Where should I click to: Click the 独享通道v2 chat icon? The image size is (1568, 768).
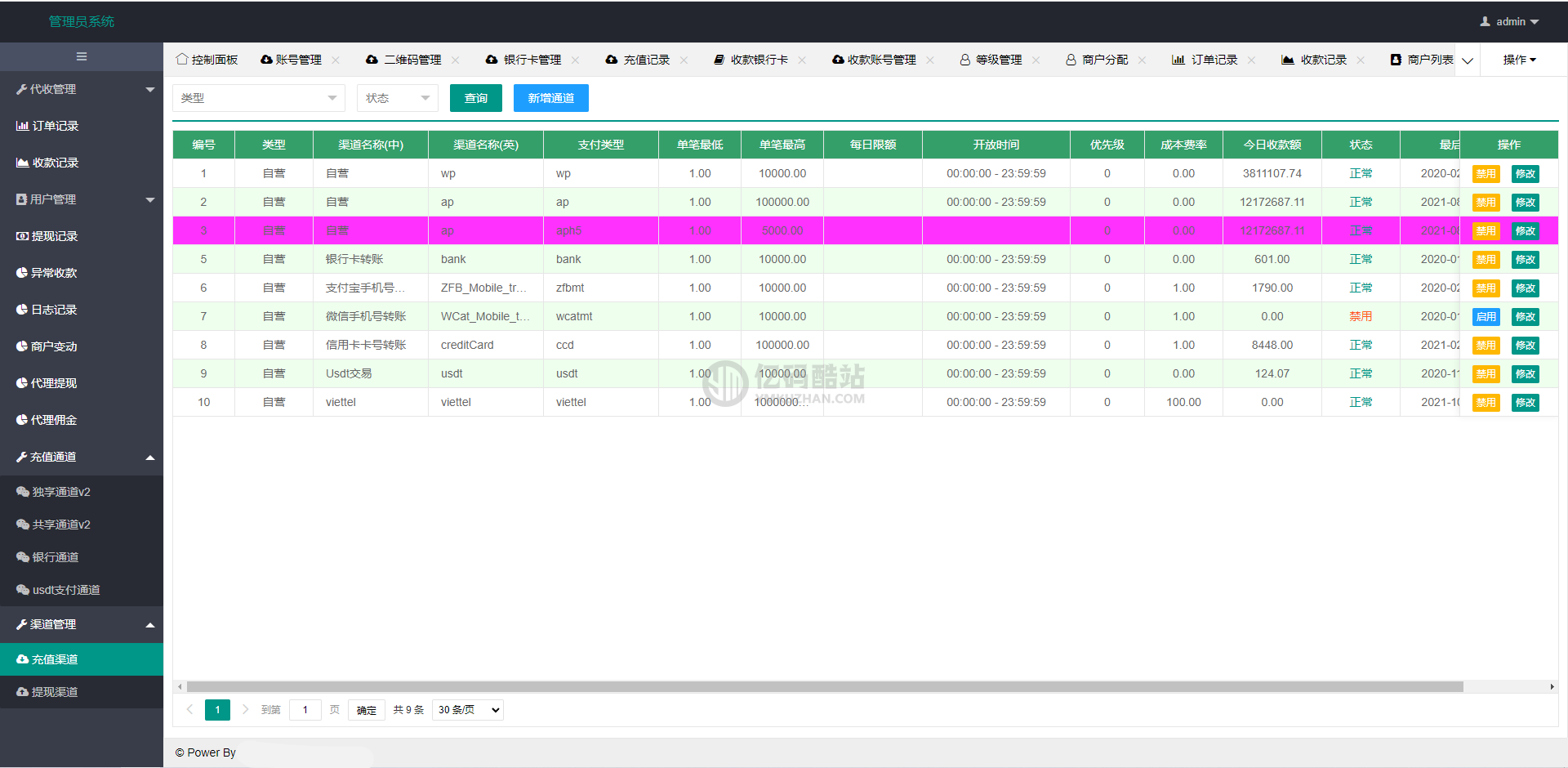point(23,492)
